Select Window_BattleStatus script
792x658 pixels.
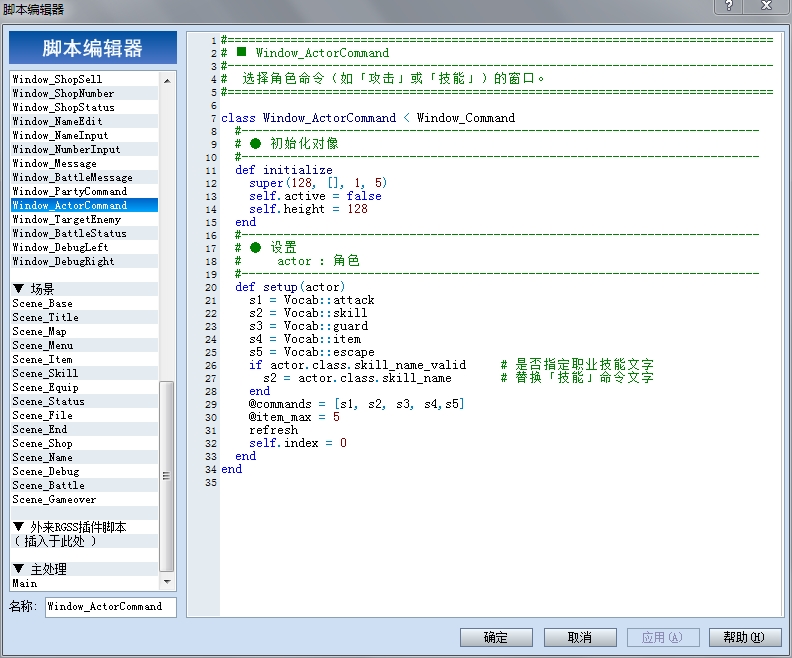click(x=84, y=233)
